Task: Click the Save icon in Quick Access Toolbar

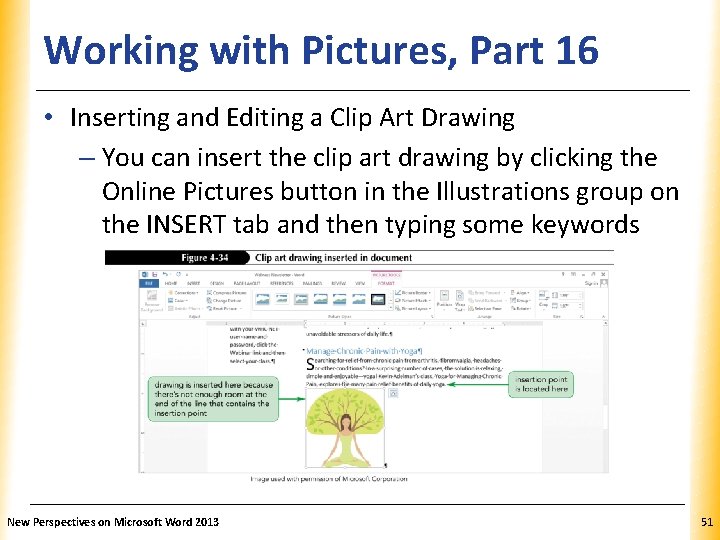Action: point(155,275)
